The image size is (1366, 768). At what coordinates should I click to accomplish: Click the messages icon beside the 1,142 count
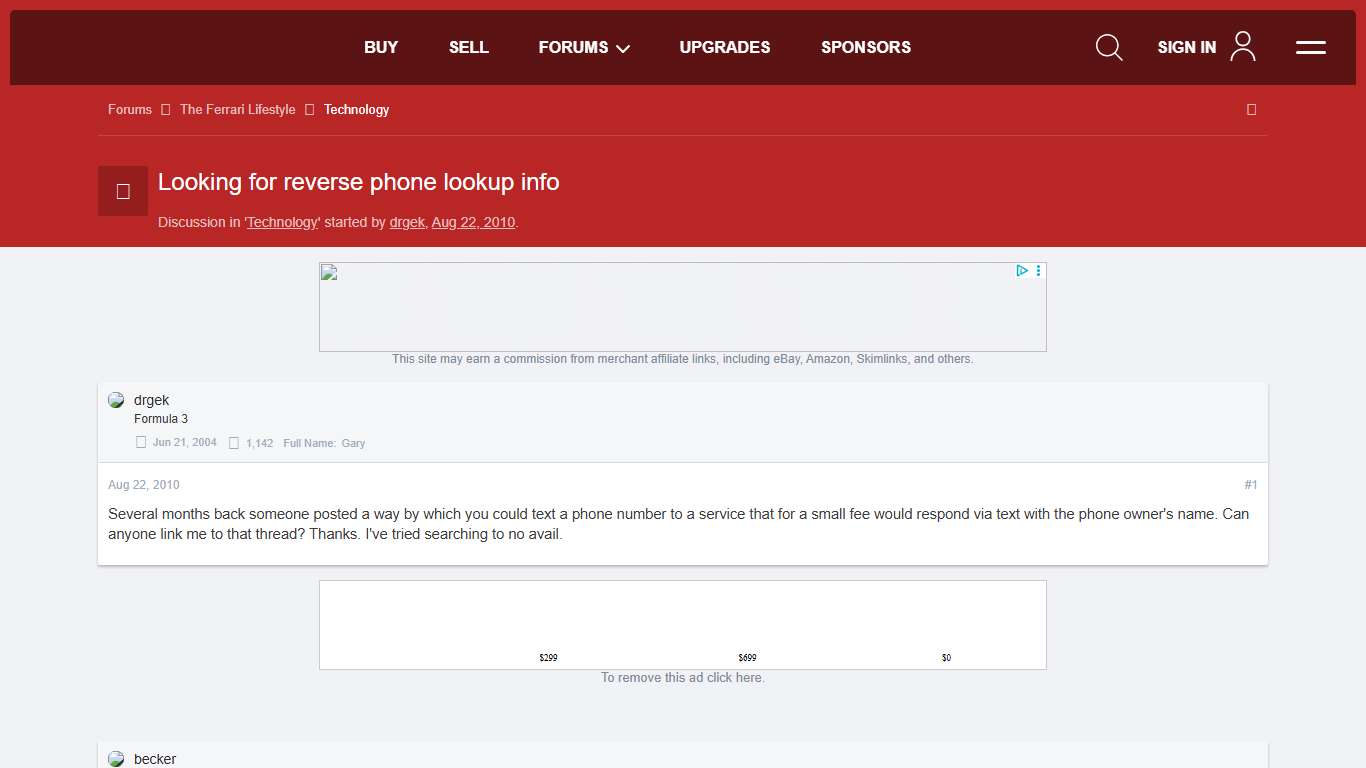pos(233,442)
